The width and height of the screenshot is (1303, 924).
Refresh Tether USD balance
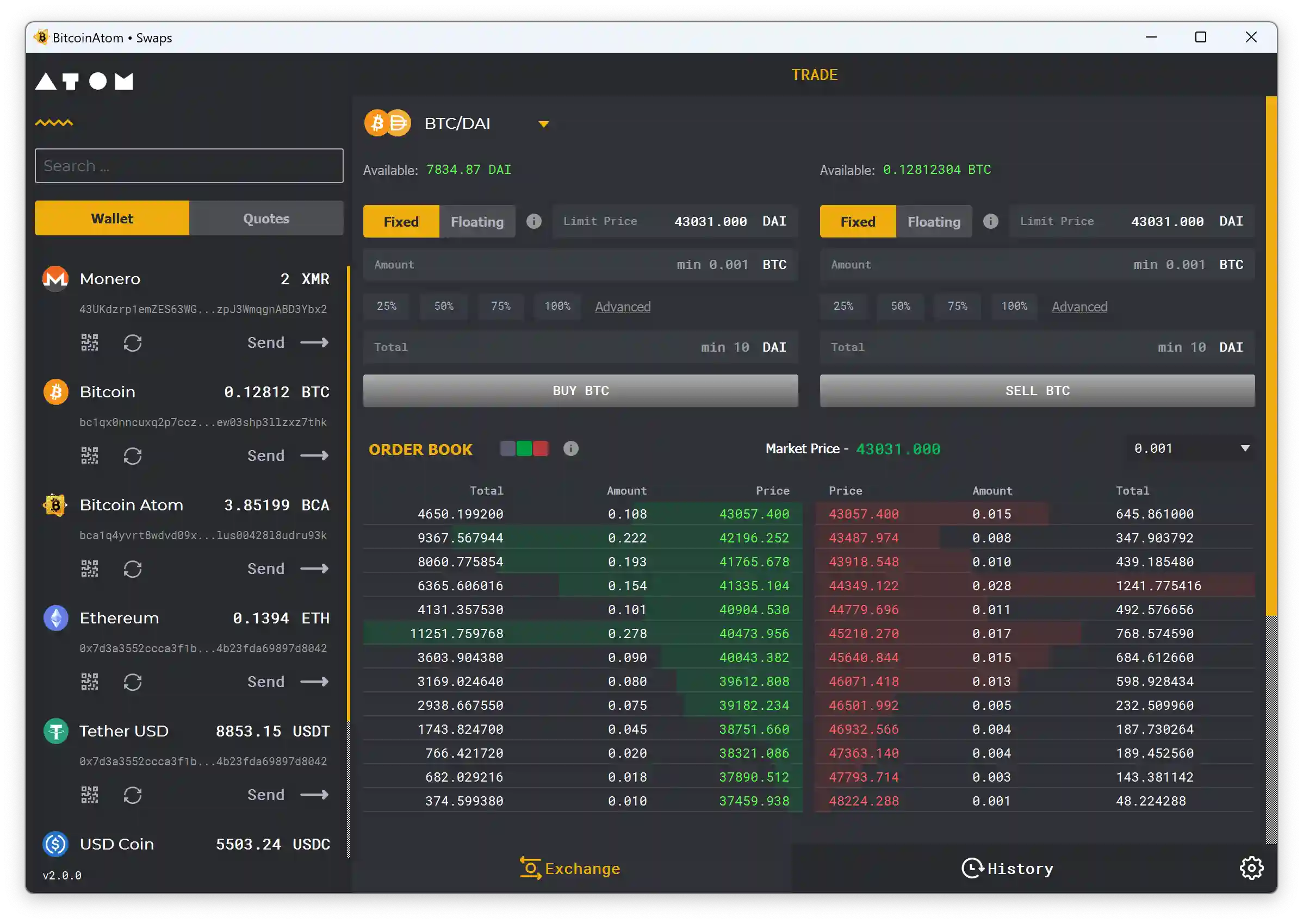click(133, 795)
